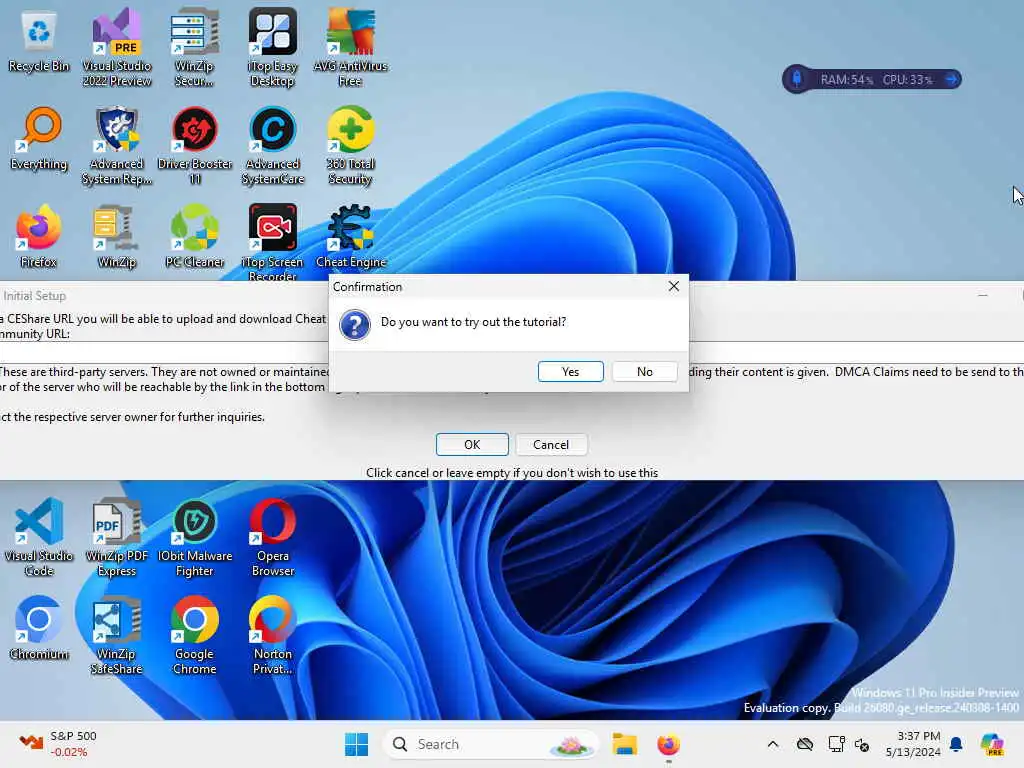Click the taskbar Search box
This screenshot has height=768, width=1024.
490,744
